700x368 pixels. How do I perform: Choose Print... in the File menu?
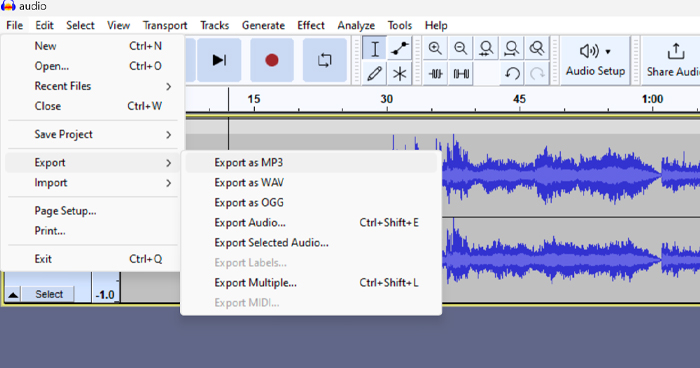[93, 231]
